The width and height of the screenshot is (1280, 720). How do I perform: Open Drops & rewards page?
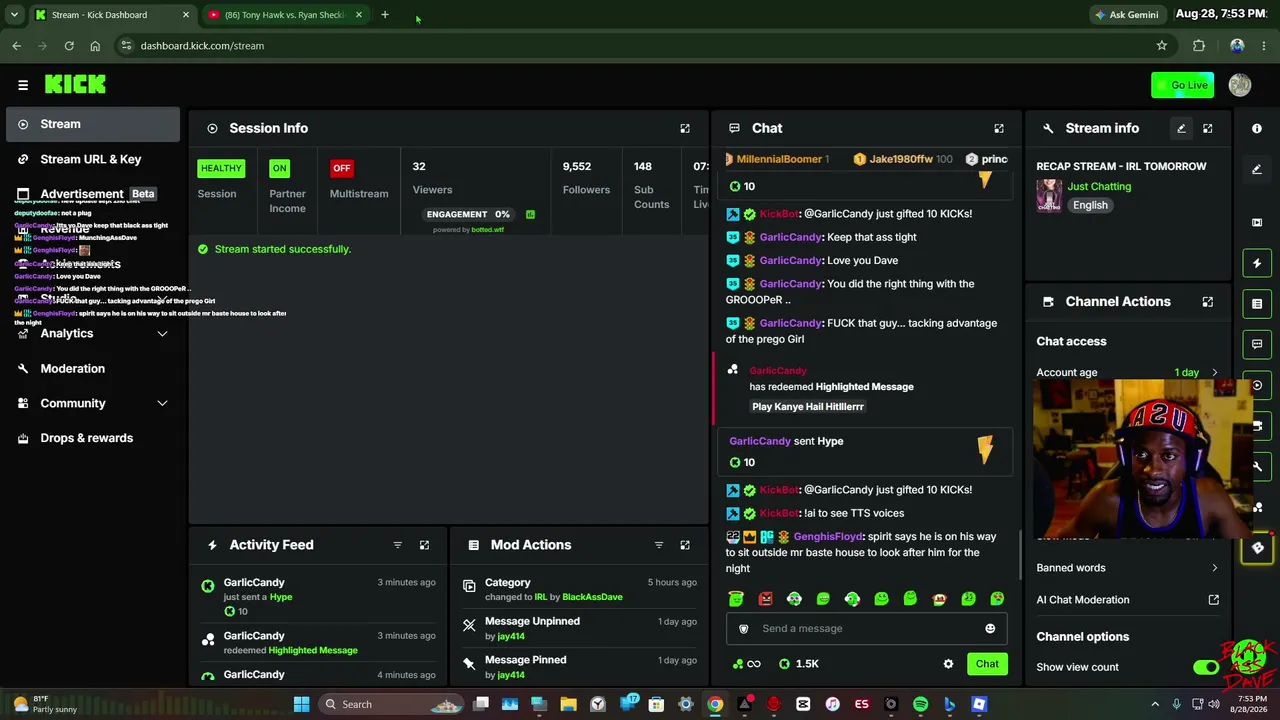click(x=86, y=438)
